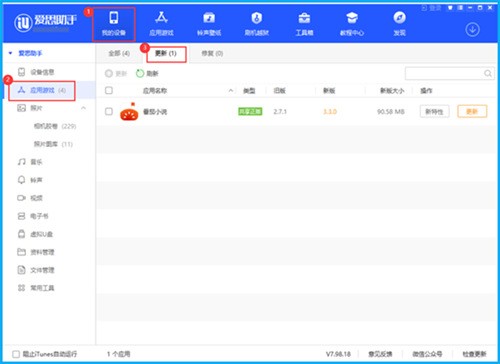Click the greyed 更新 toolbar button

(116, 73)
